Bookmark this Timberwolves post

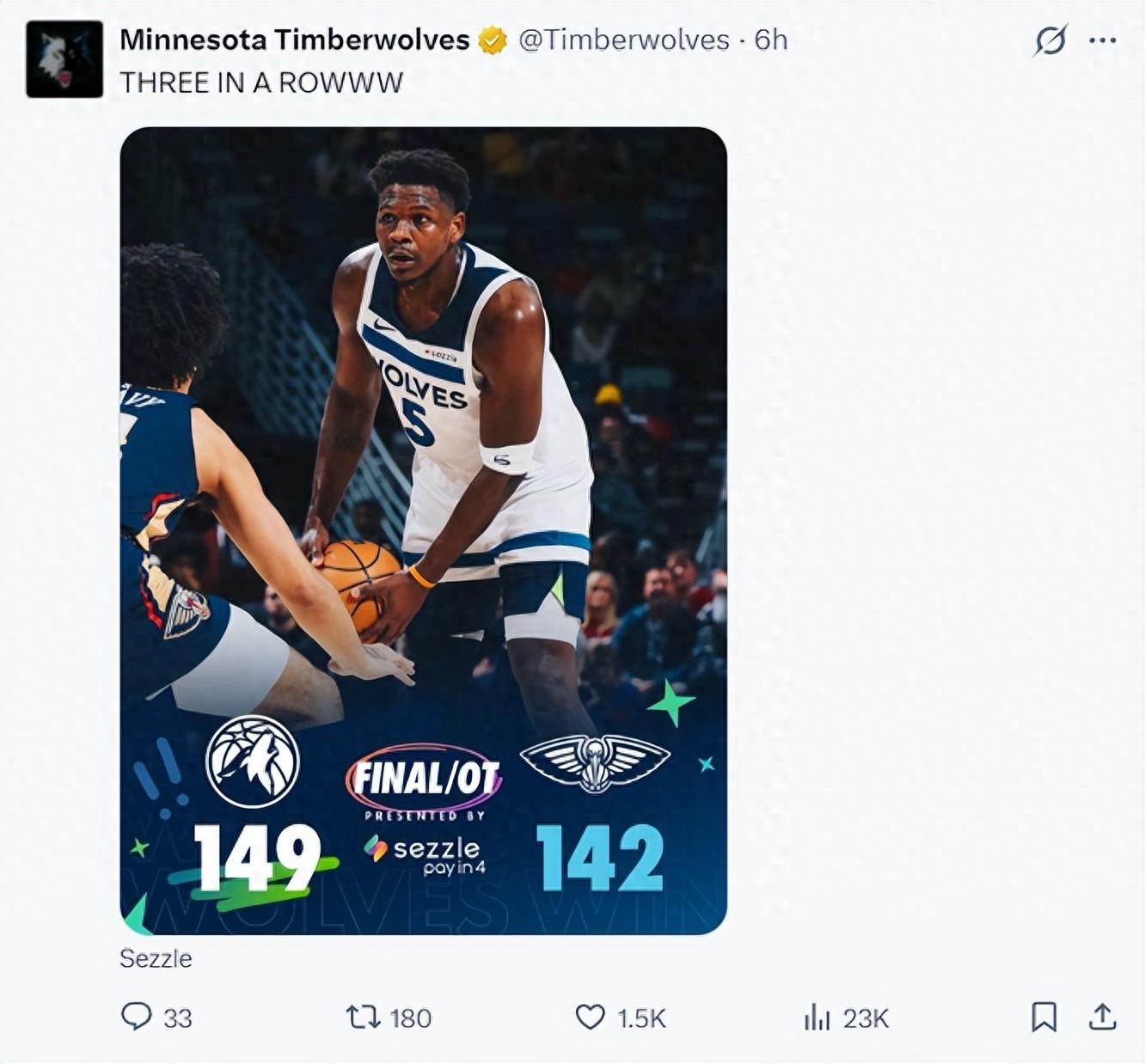click(x=1044, y=1018)
